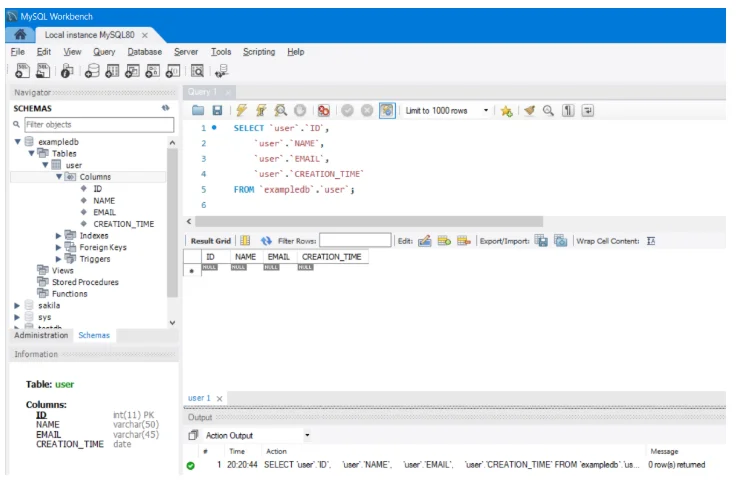Delete selected rows icon in result toolbar
Screen dimensions: 737x488
(x=463, y=241)
